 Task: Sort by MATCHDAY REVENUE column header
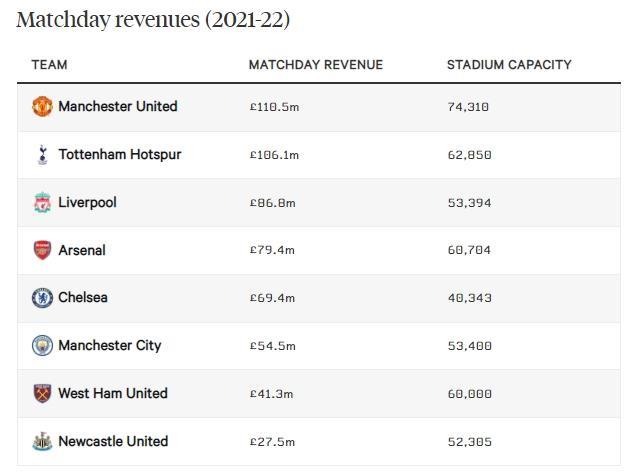click(315, 65)
